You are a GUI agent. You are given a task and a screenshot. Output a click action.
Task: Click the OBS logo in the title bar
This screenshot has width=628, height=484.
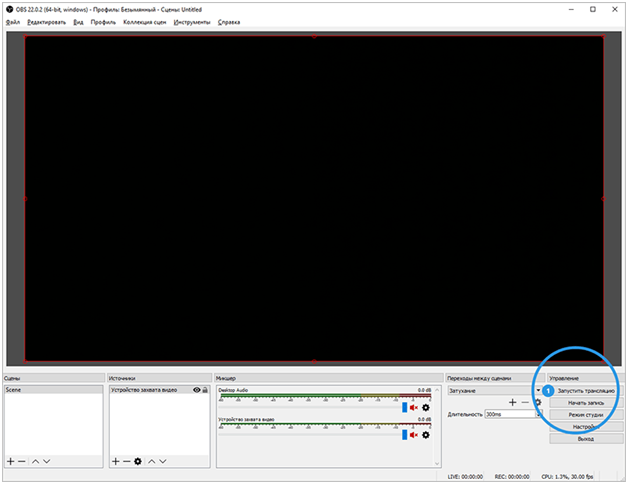tap(10, 9)
